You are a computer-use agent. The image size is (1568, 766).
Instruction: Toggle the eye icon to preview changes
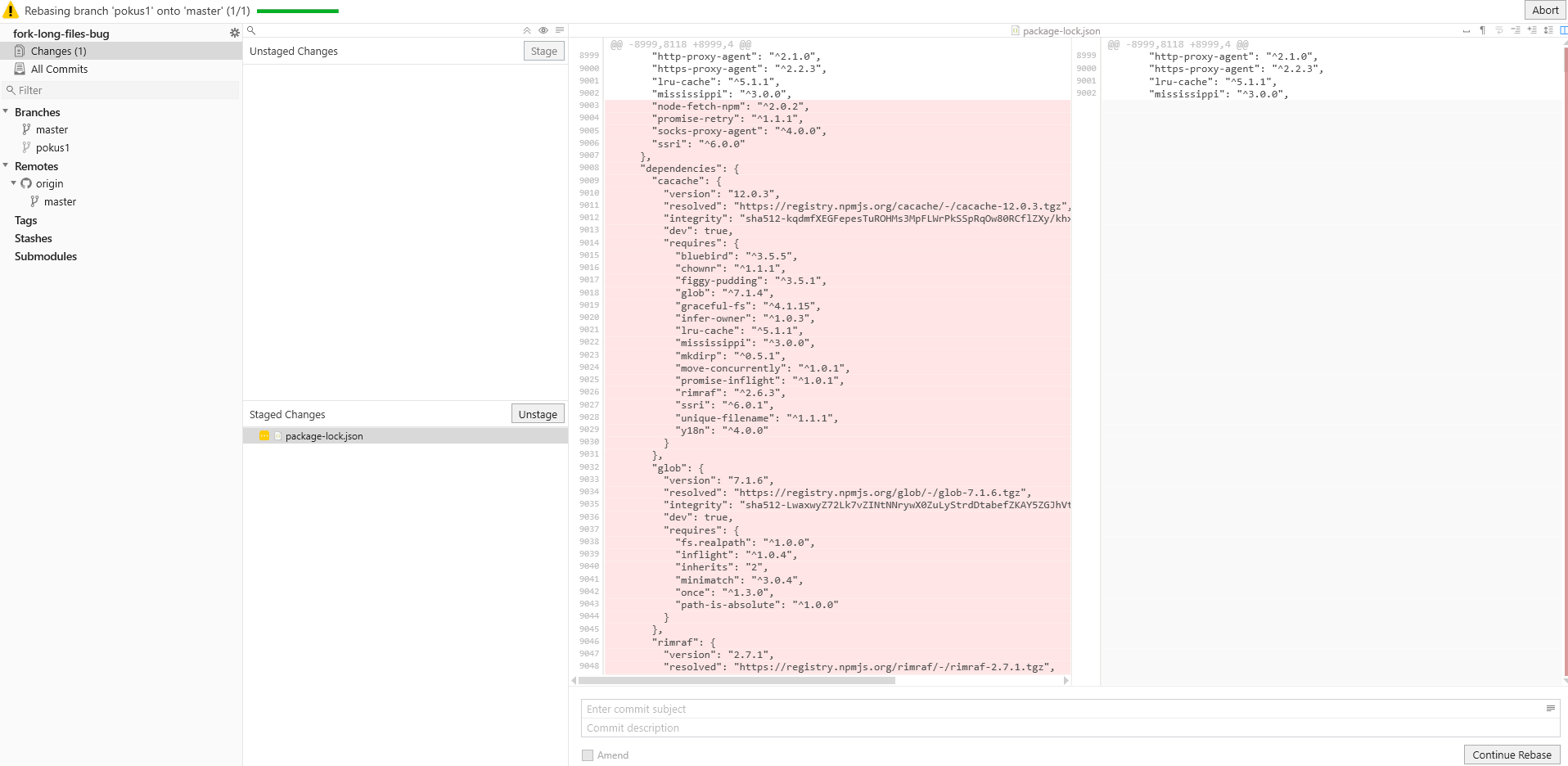(543, 29)
